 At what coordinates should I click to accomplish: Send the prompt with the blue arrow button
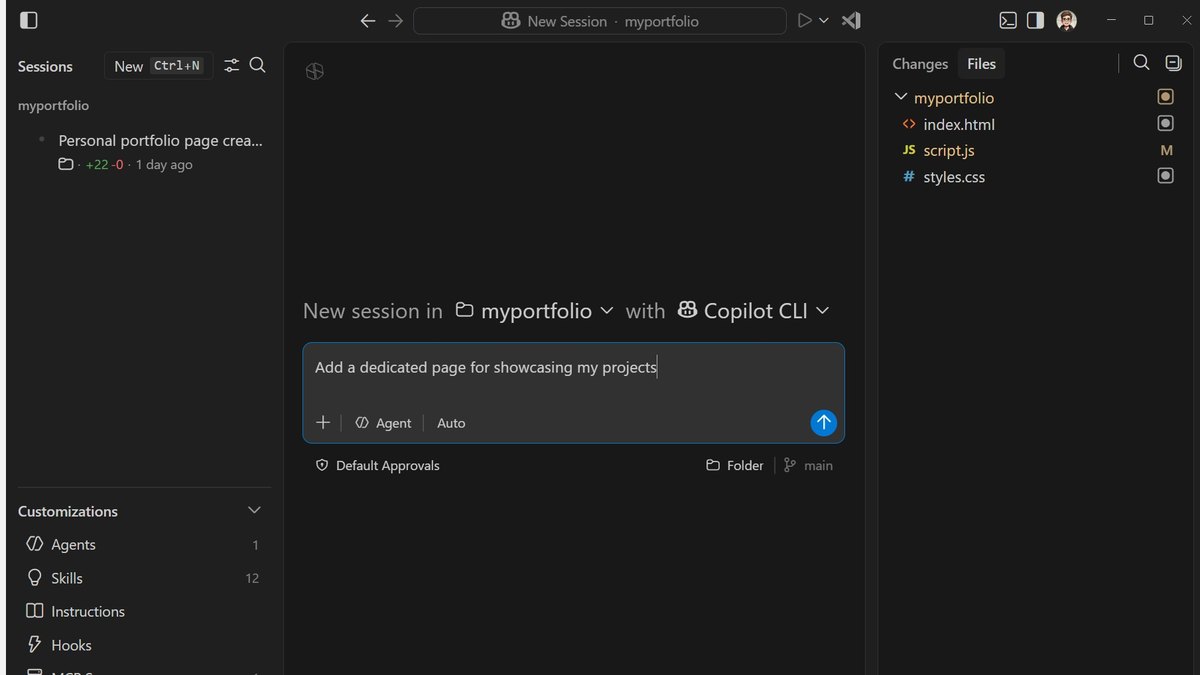point(823,423)
